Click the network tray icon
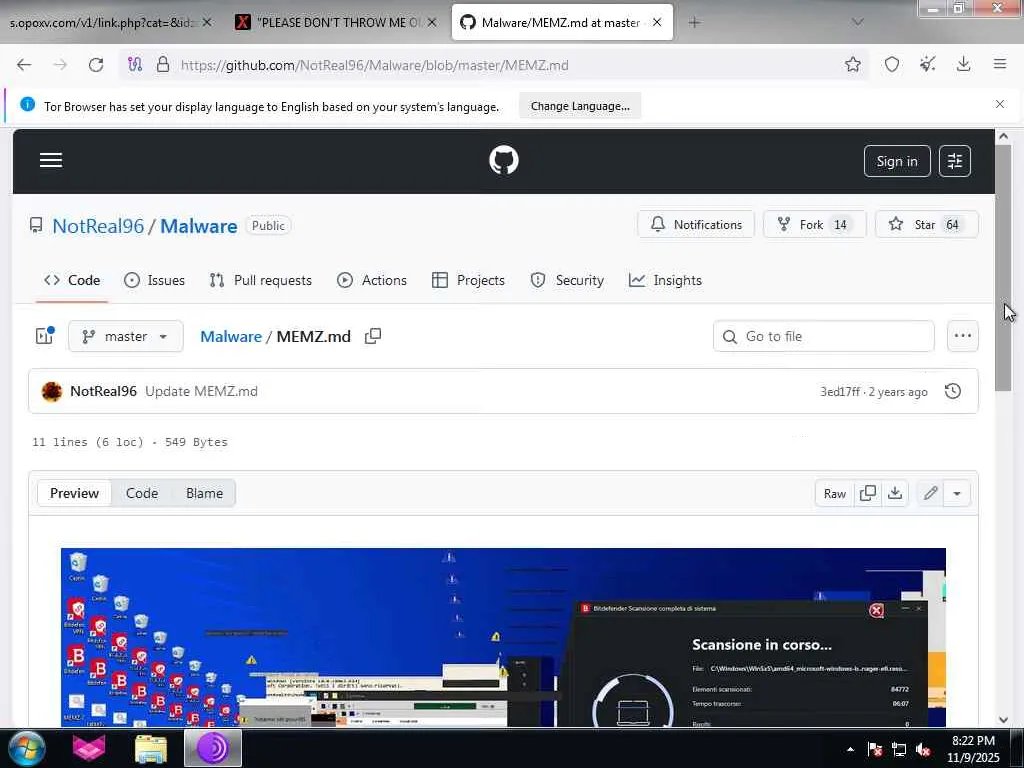The height and width of the screenshot is (768, 1024). [899, 750]
